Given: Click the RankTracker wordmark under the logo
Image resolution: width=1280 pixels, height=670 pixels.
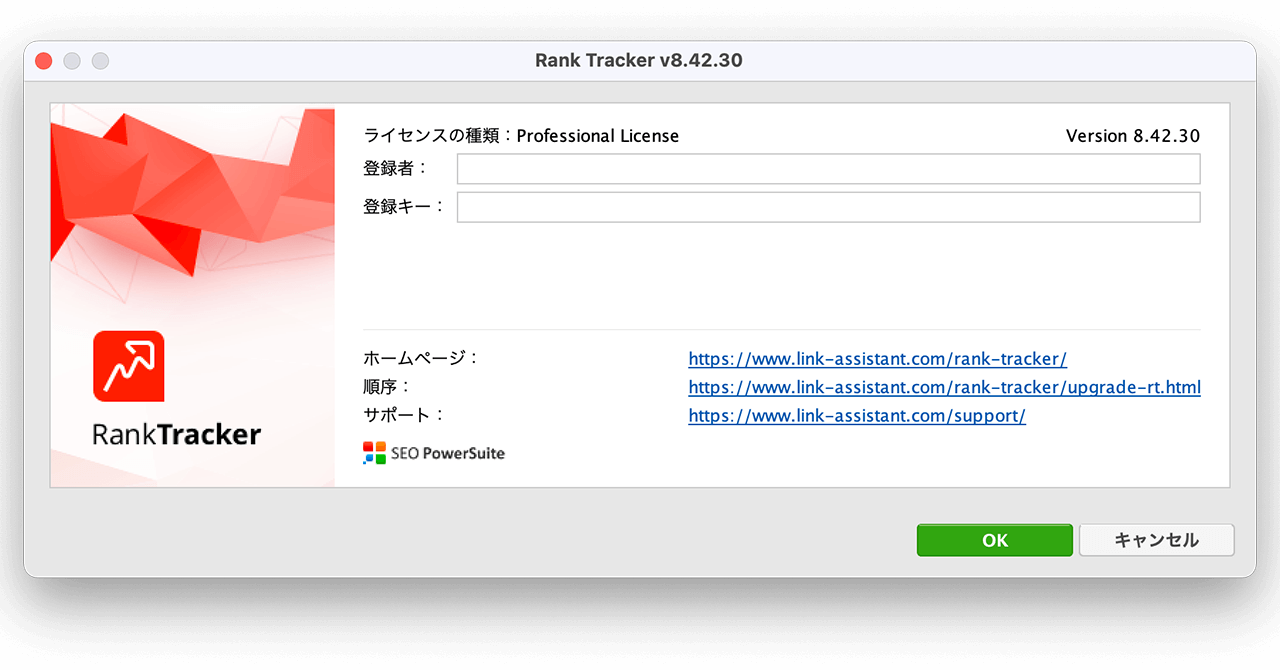Looking at the screenshot, I should (x=176, y=434).
